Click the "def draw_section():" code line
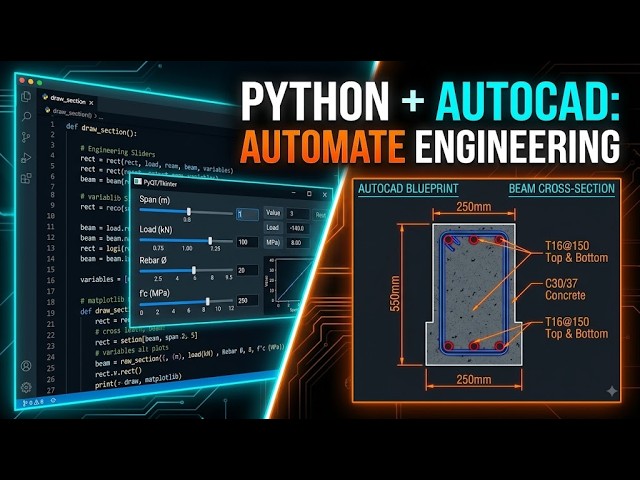Image resolution: width=640 pixels, height=480 pixels. coord(102,130)
